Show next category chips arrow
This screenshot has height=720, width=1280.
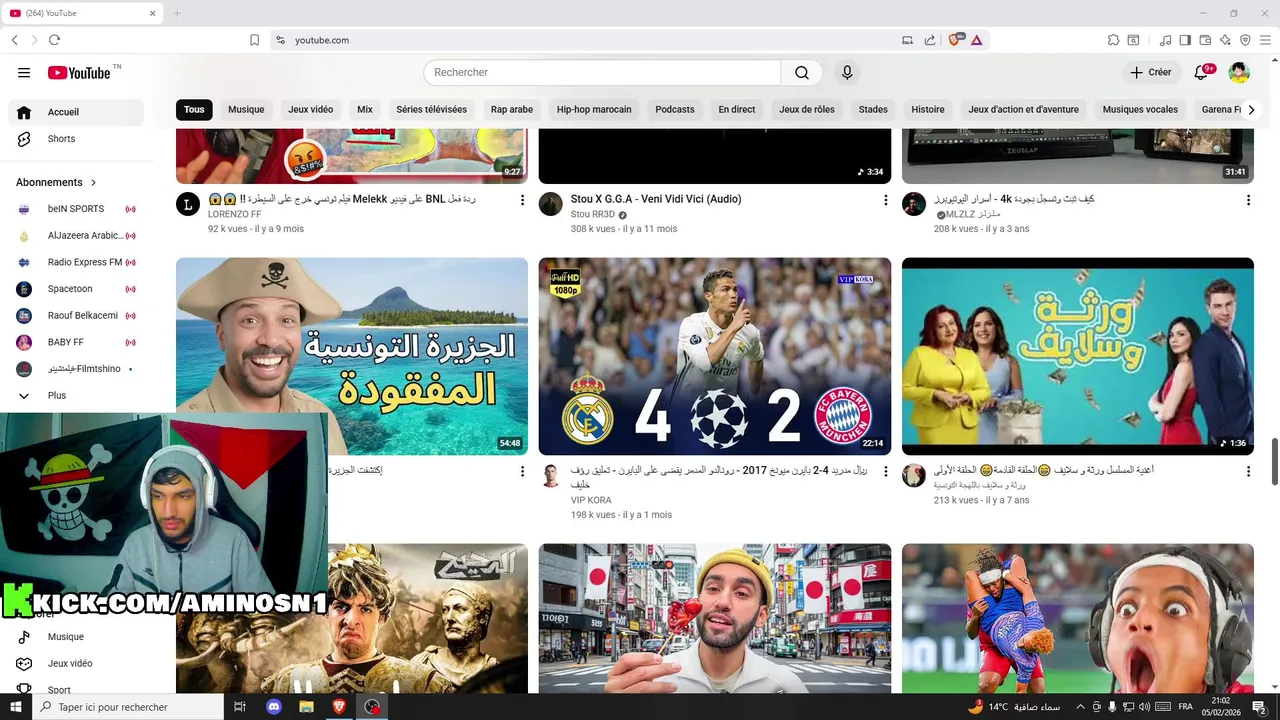click(1250, 110)
